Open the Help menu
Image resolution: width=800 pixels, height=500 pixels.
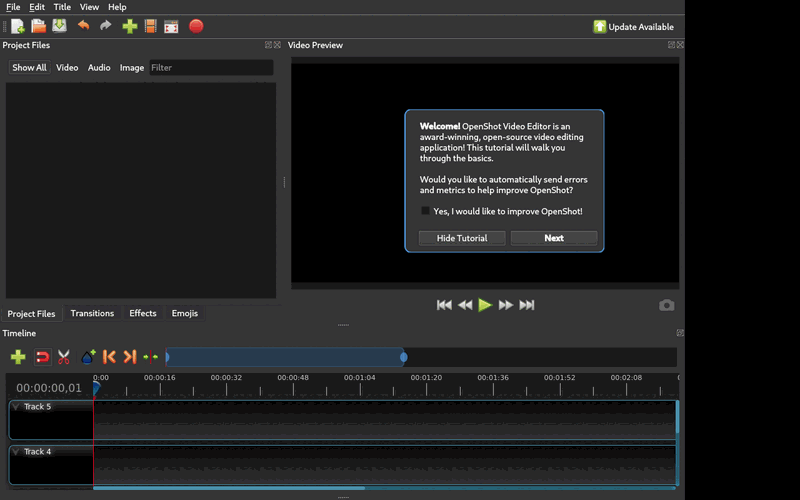point(117,7)
